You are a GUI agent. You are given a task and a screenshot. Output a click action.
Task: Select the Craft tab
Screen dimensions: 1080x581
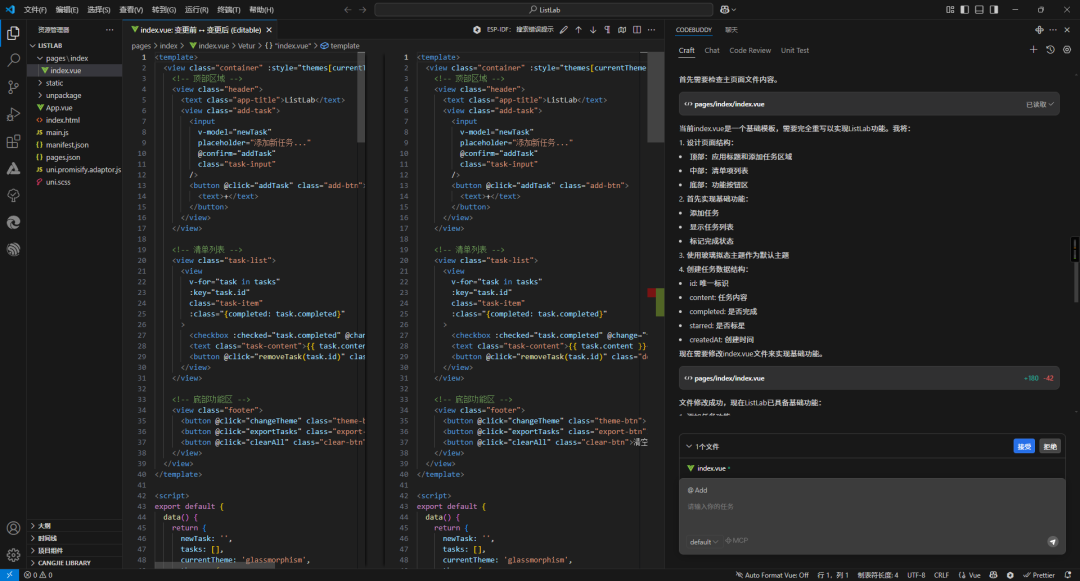[687, 50]
